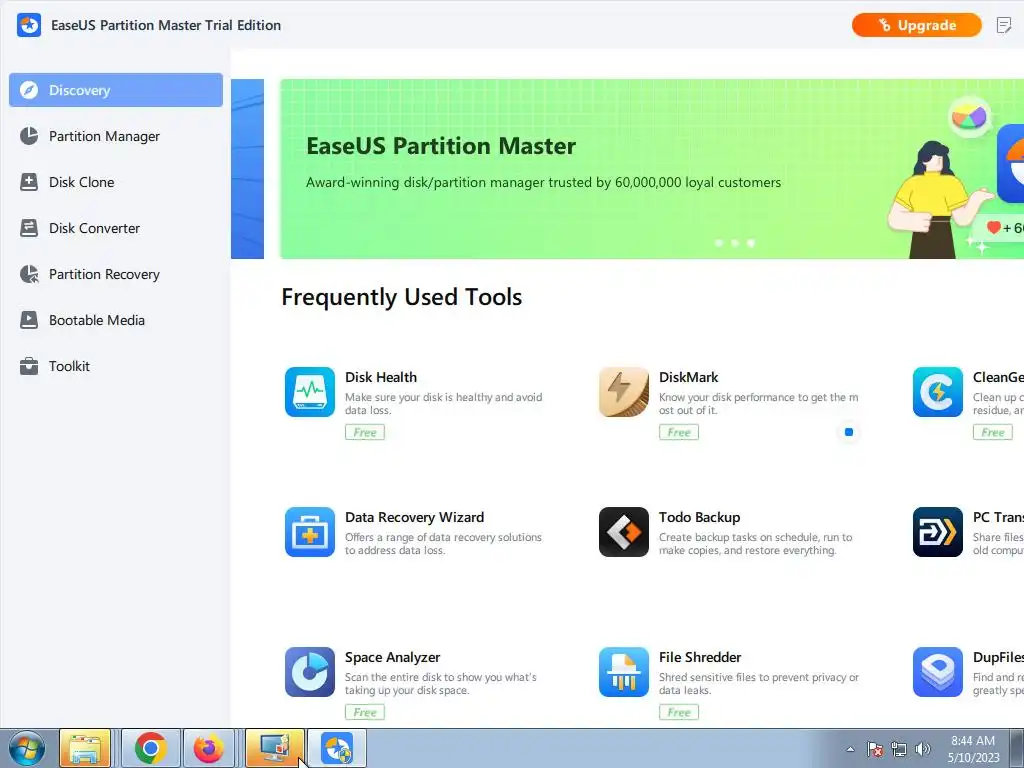Click the Free tag under DiskMark
The width and height of the screenshot is (1024, 768).
pyautogui.click(x=679, y=432)
